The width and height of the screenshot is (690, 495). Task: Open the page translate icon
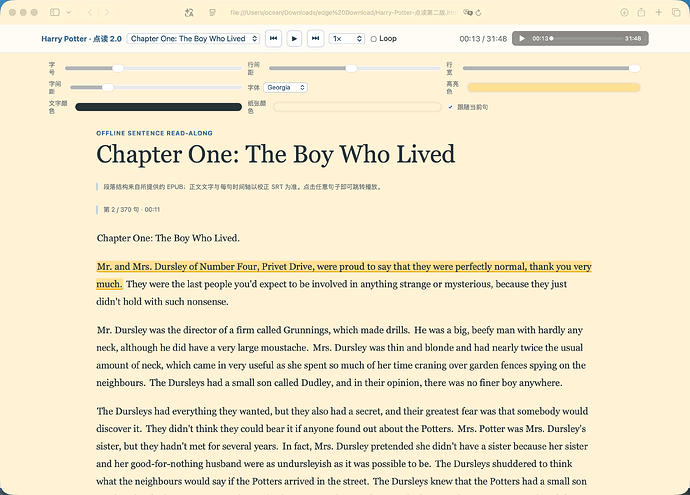click(x=189, y=13)
